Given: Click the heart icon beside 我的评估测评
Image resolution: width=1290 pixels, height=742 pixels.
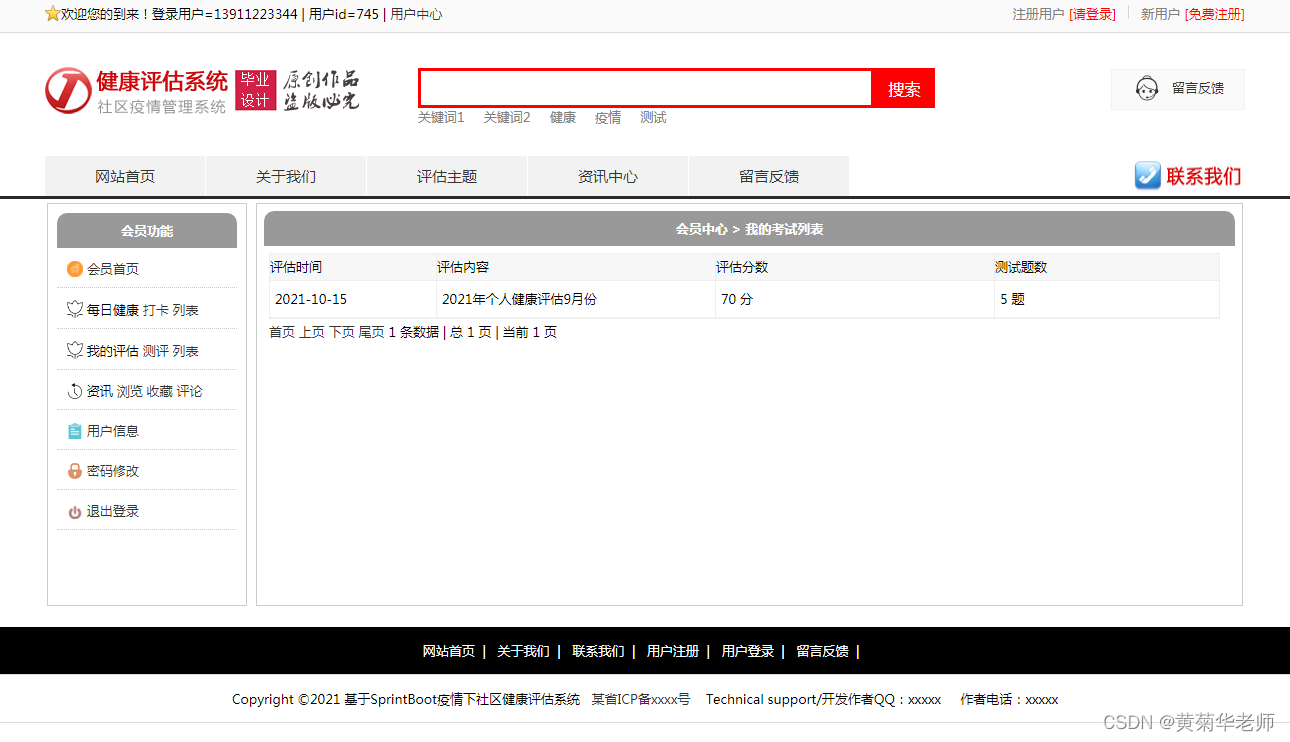Looking at the screenshot, I should (x=74, y=351).
